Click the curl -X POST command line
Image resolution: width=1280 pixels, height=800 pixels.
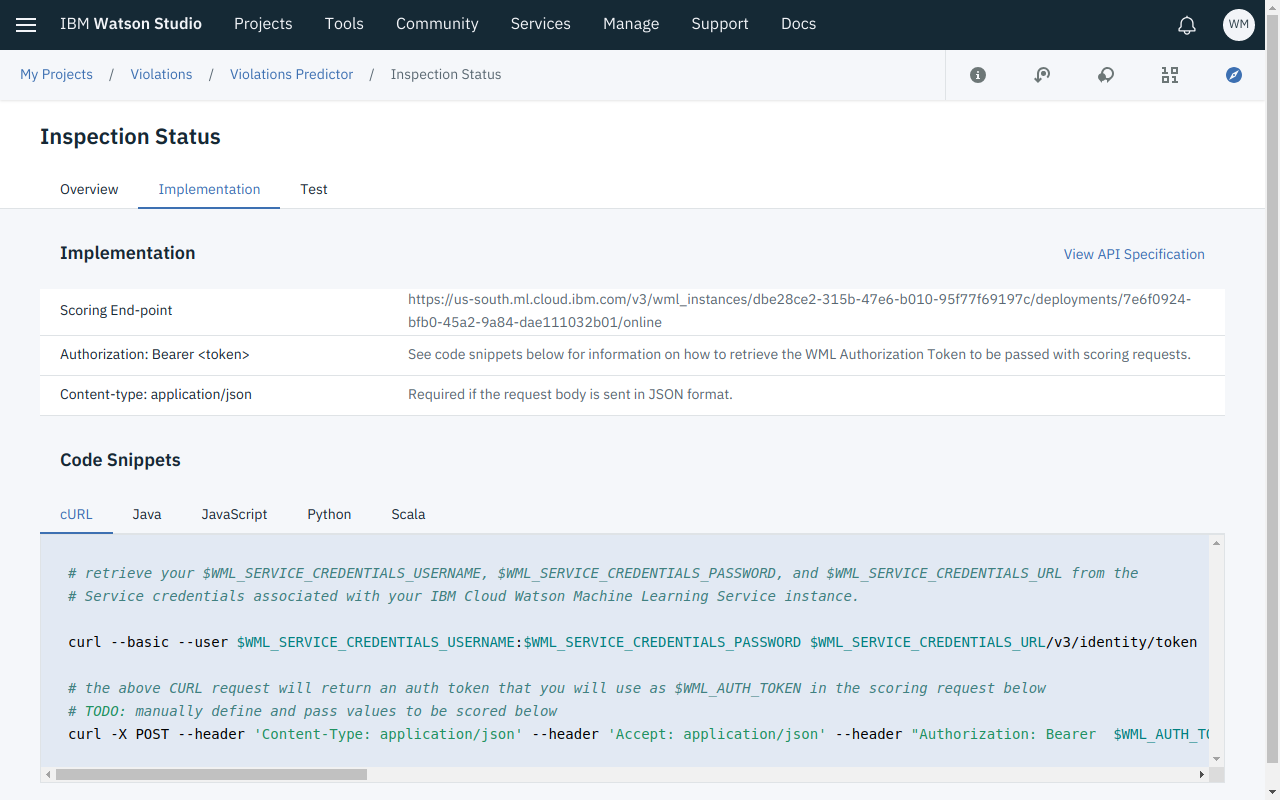[x=639, y=734]
